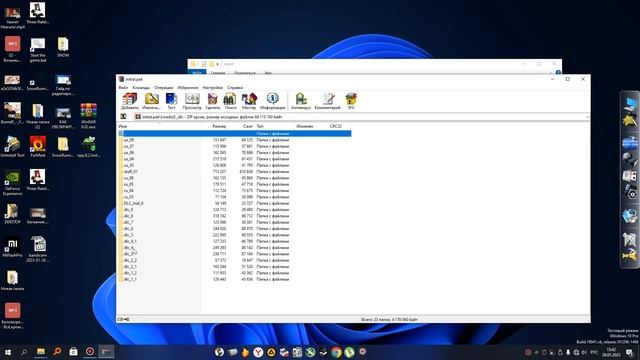
Task: Open the Избранное menu
Action: [188, 87]
